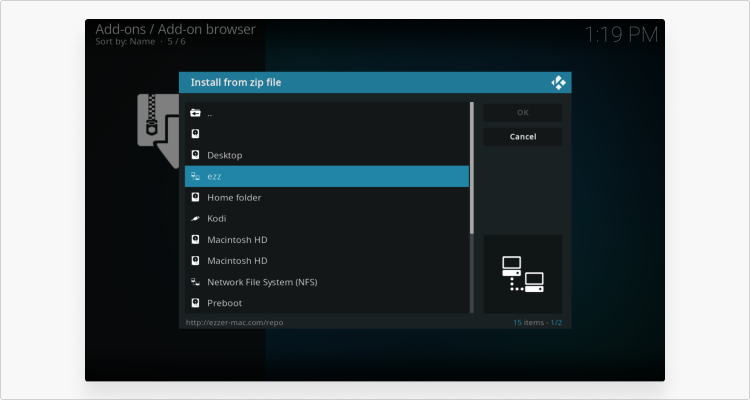Click the 1:19 PM clock

pyautogui.click(x=621, y=34)
